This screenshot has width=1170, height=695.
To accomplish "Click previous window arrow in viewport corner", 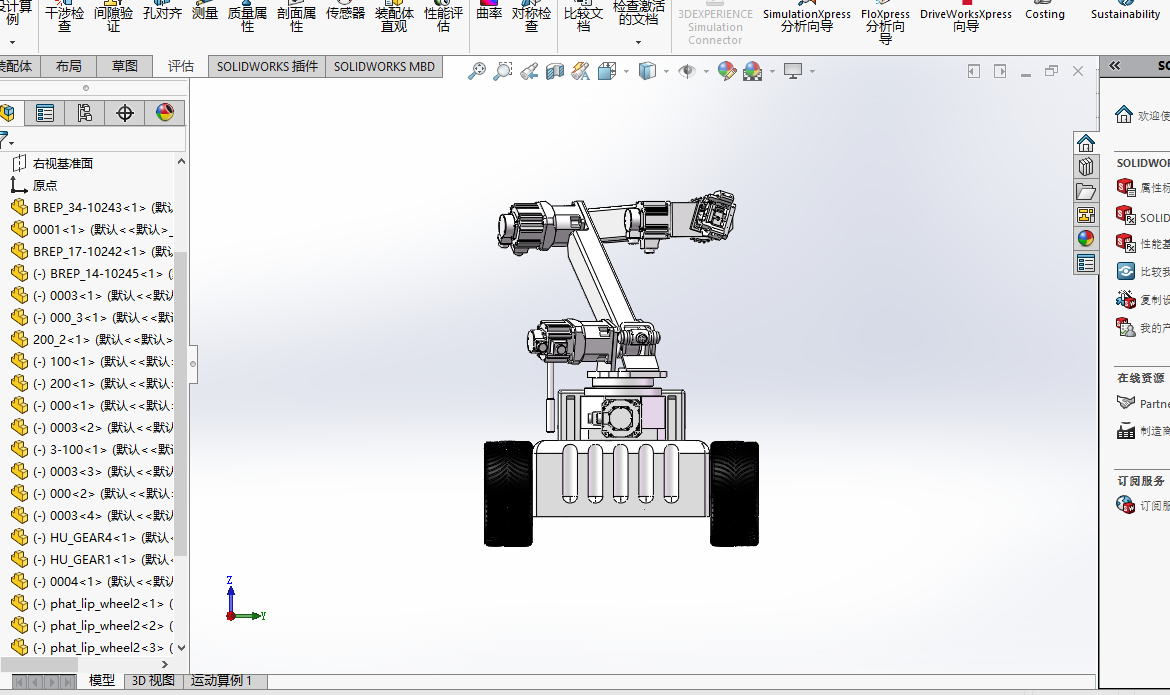I will [974, 71].
